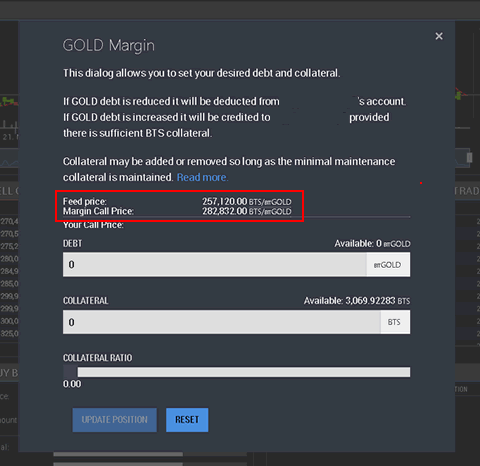Close the GOLD Margin dialog
Image resolution: width=480 pixels, height=466 pixels.
pyautogui.click(x=439, y=36)
